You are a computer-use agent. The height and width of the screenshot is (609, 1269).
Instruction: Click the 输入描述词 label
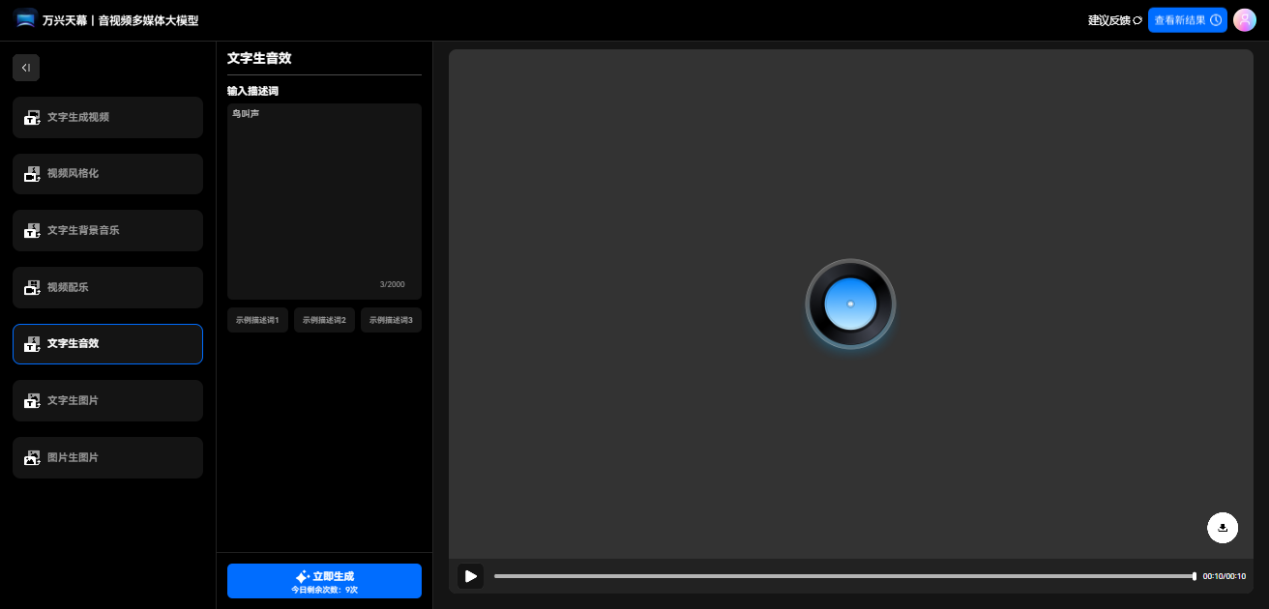coord(253,91)
